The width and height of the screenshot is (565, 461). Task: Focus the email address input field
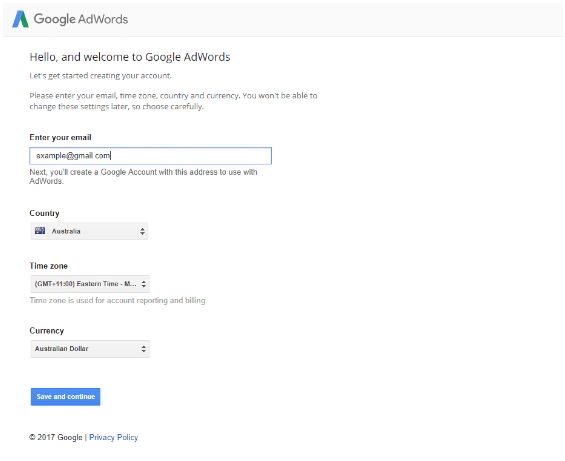click(x=151, y=156)
